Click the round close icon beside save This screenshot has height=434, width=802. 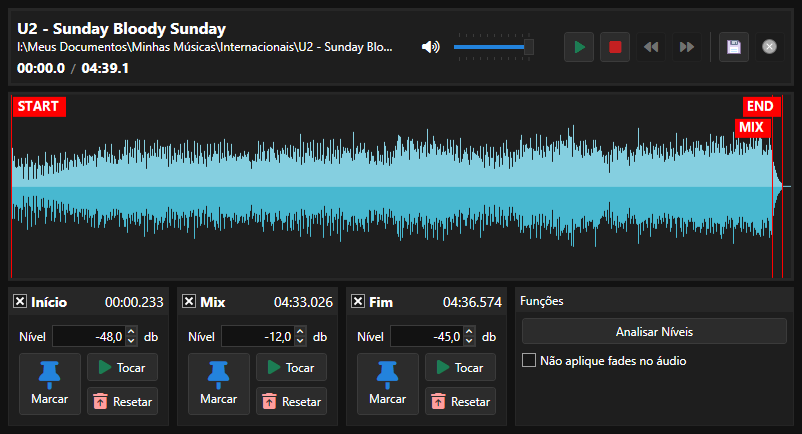point(769,47)
